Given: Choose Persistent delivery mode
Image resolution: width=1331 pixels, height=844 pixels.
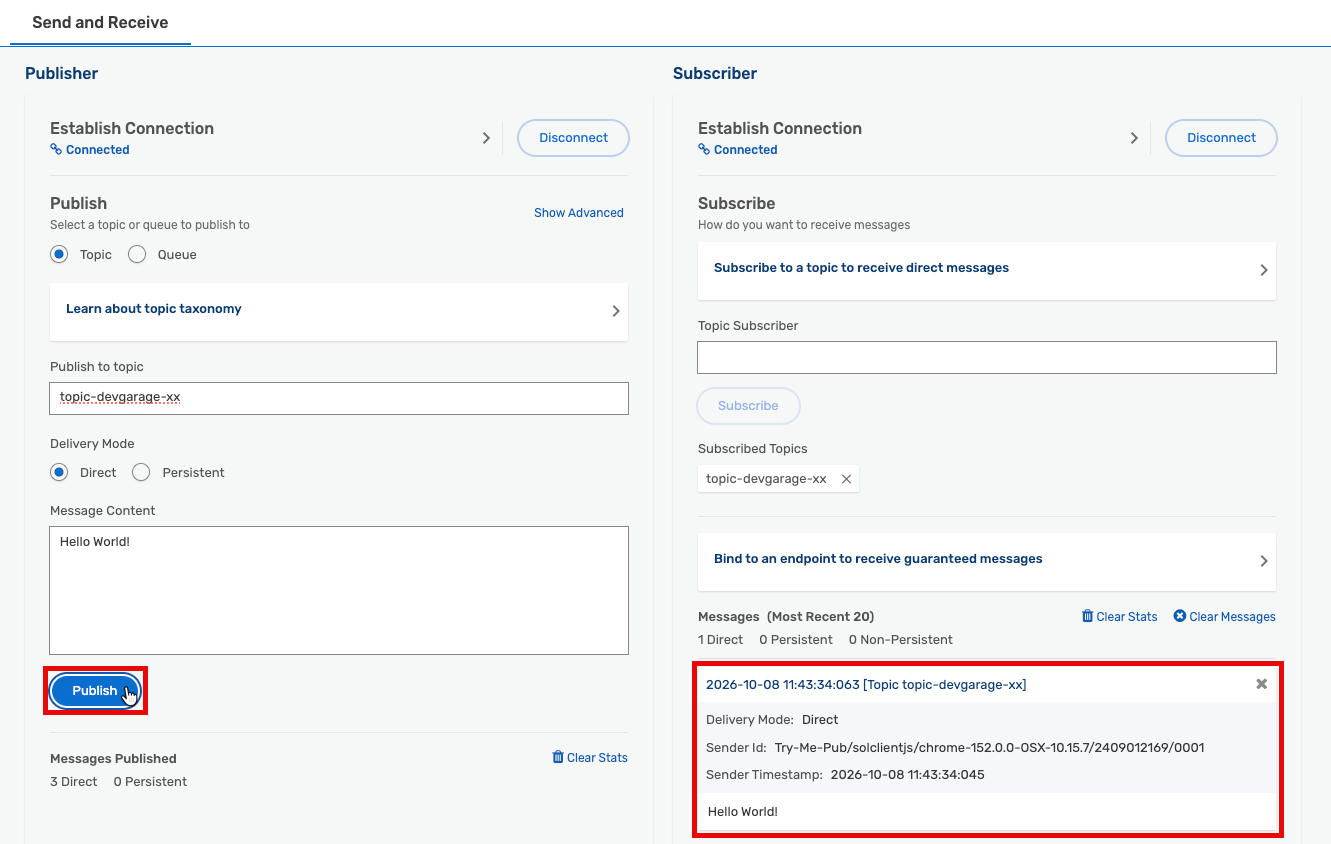Looking at the screenshot, I should [141, 472].
